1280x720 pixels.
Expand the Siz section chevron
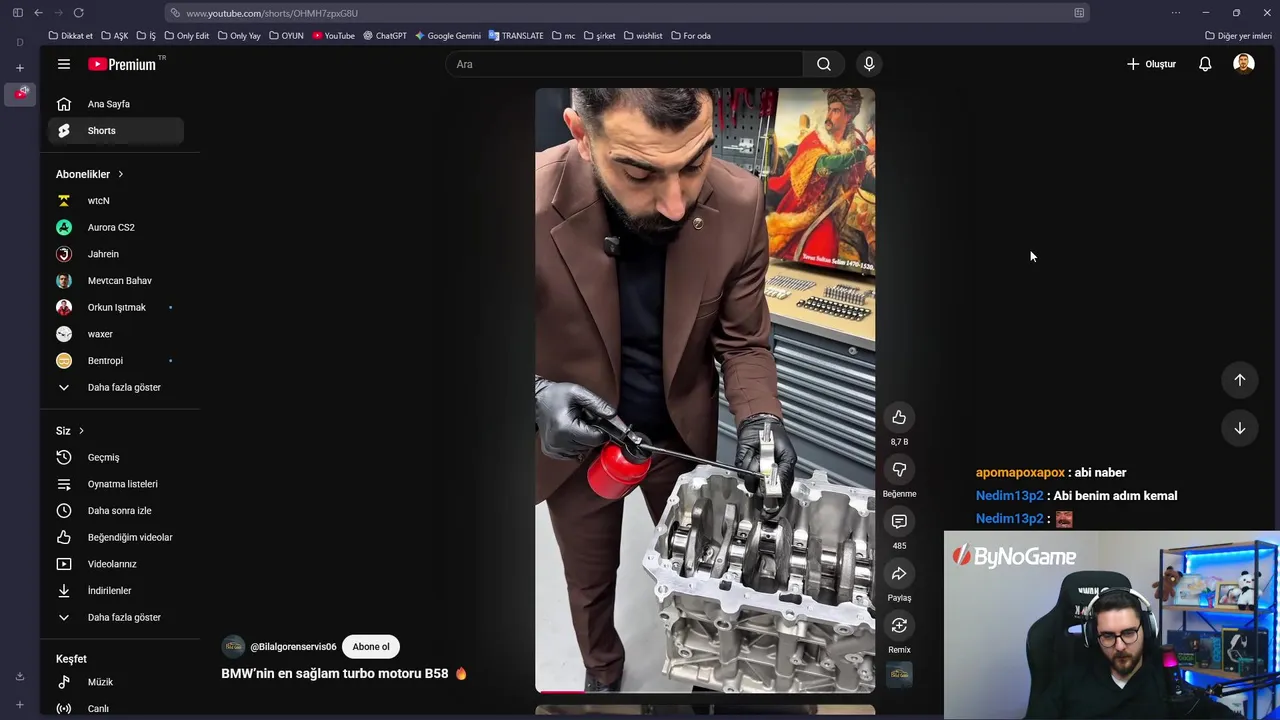[x=81, y=431]
